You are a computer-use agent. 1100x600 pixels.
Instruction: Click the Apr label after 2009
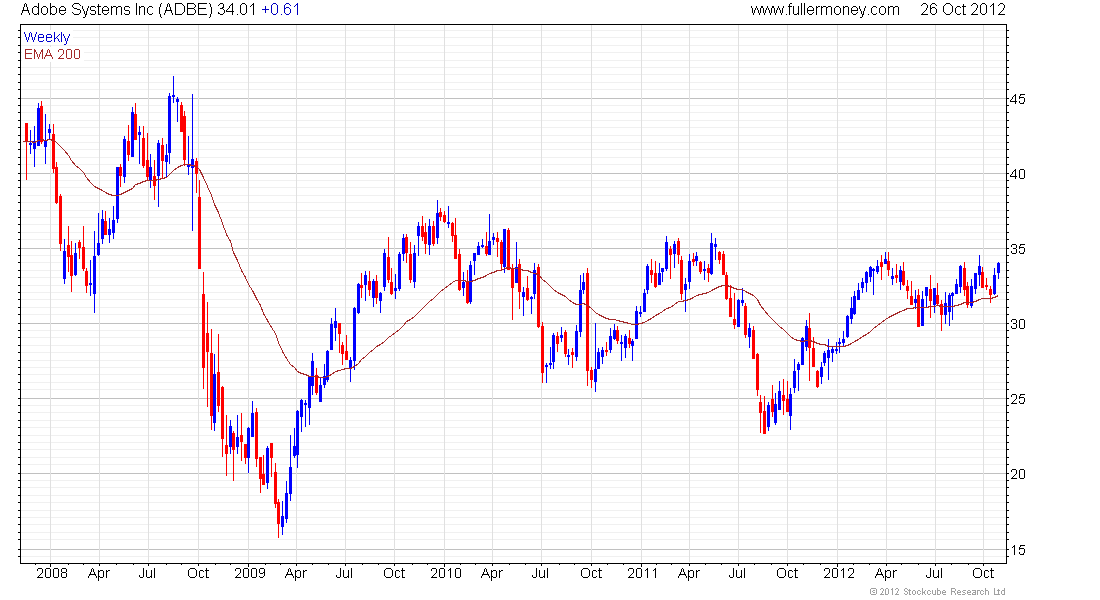[x=295, y=573]
